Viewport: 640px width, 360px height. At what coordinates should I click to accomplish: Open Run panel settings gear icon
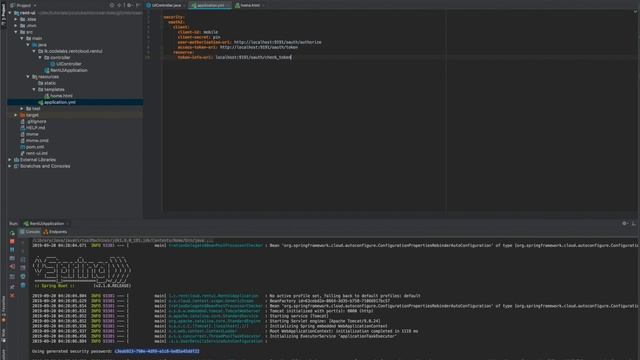pyautogui.click(x=624, y=223)
